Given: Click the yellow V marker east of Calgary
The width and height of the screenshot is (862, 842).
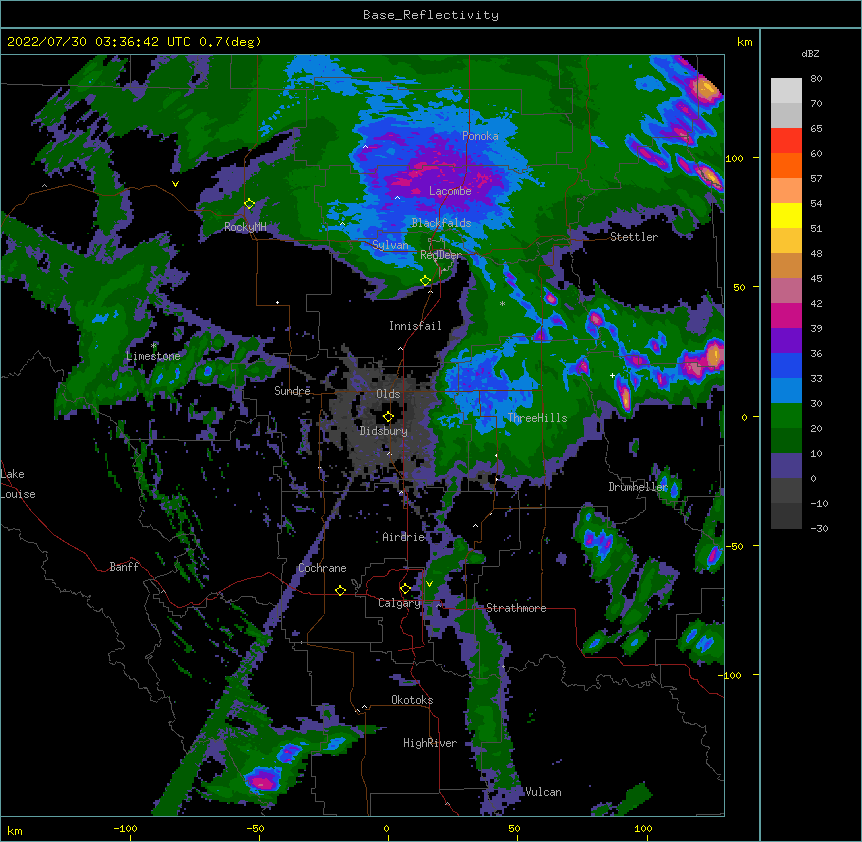Looking at the screenshot, I should [429, 584].
